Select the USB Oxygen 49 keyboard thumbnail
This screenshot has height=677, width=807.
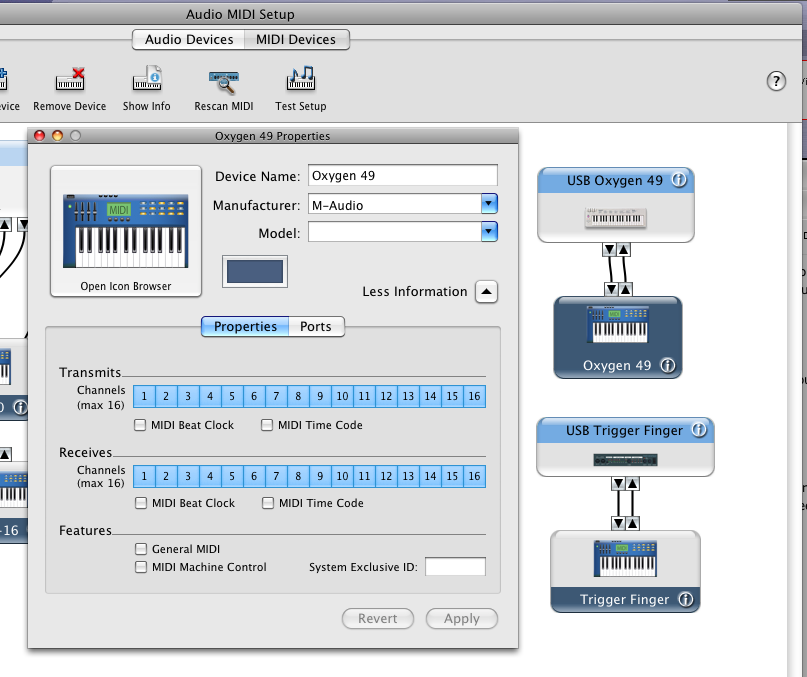pyautogui.click(x=616, y=218)
